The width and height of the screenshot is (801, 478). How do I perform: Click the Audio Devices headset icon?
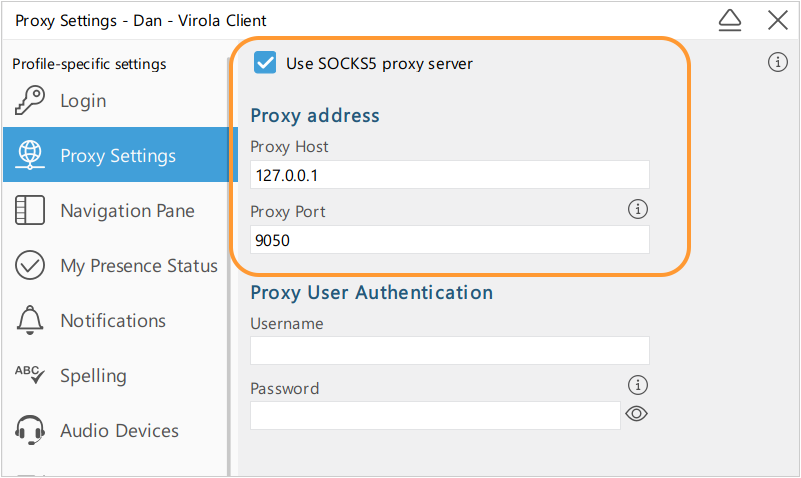(30, 430)
